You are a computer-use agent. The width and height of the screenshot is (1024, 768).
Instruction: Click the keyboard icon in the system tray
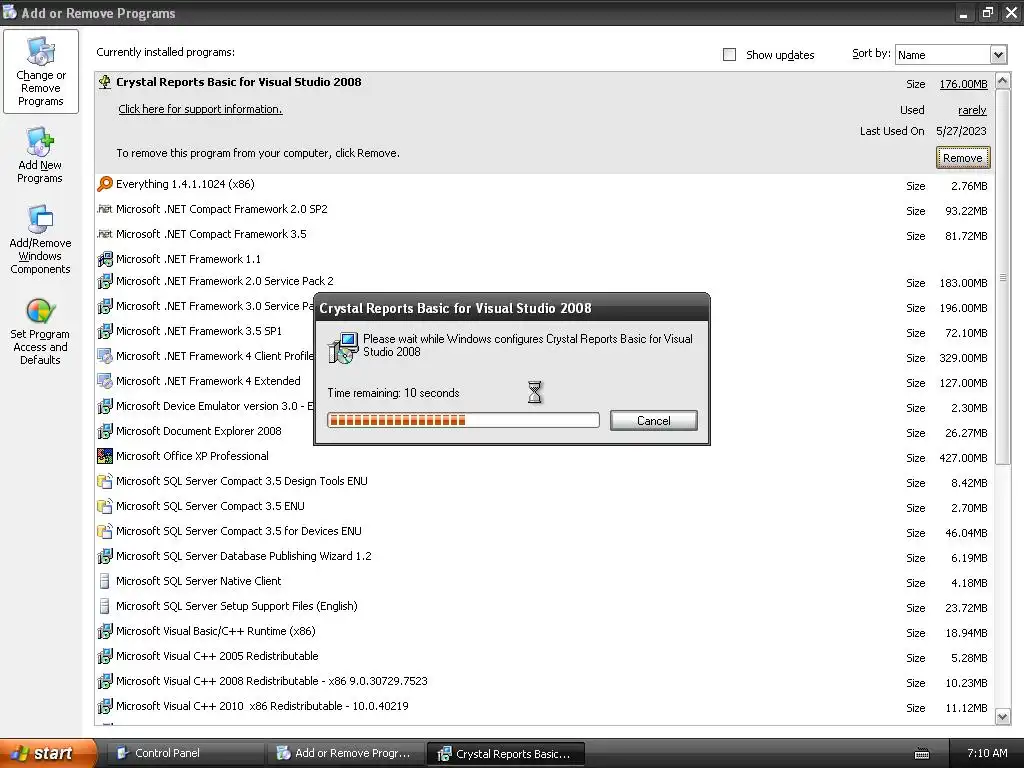coord(921,754)
